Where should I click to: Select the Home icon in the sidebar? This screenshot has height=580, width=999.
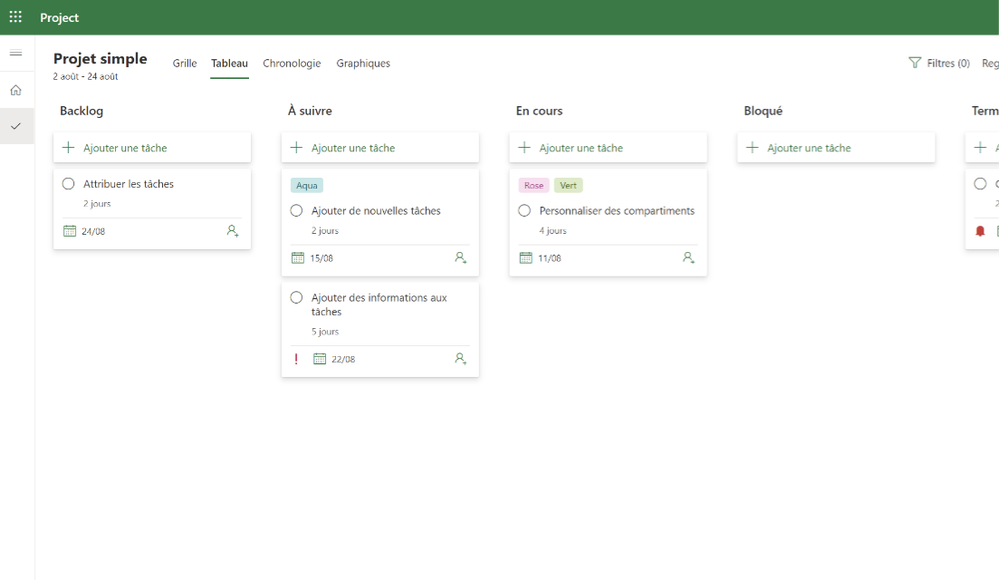15,89
